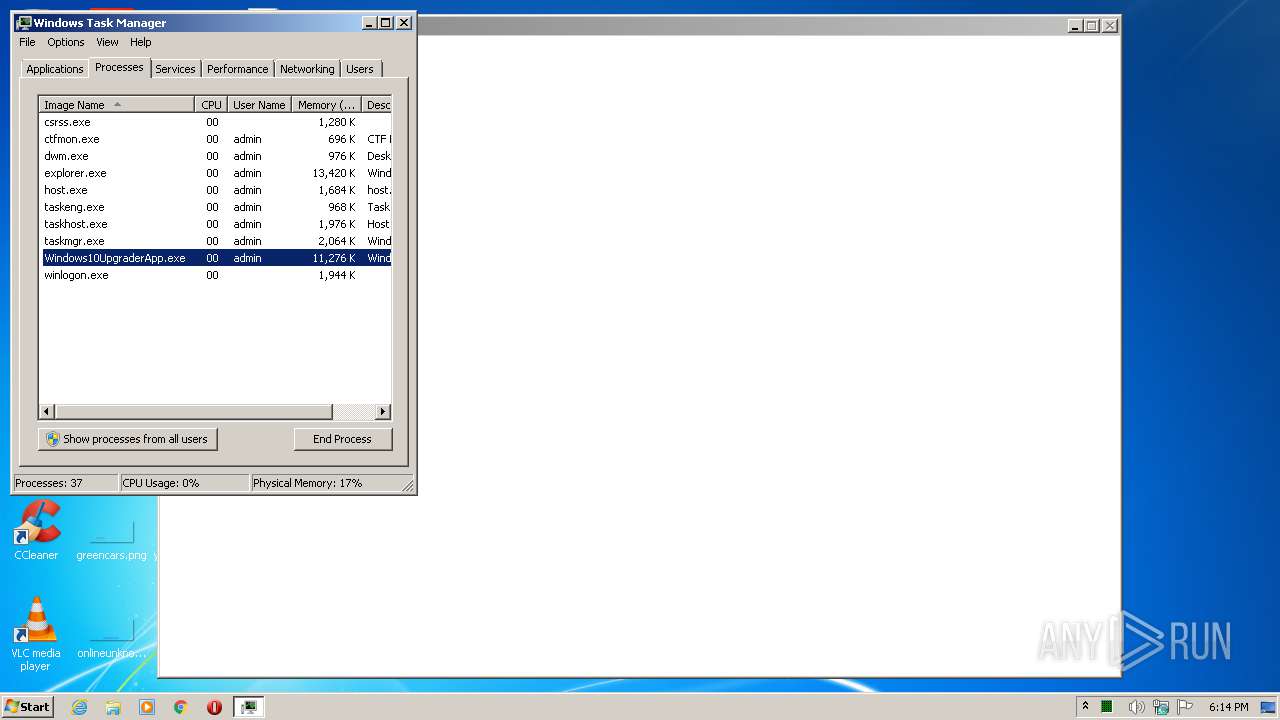Select the VLC media player desktop icon

point(36,635)
